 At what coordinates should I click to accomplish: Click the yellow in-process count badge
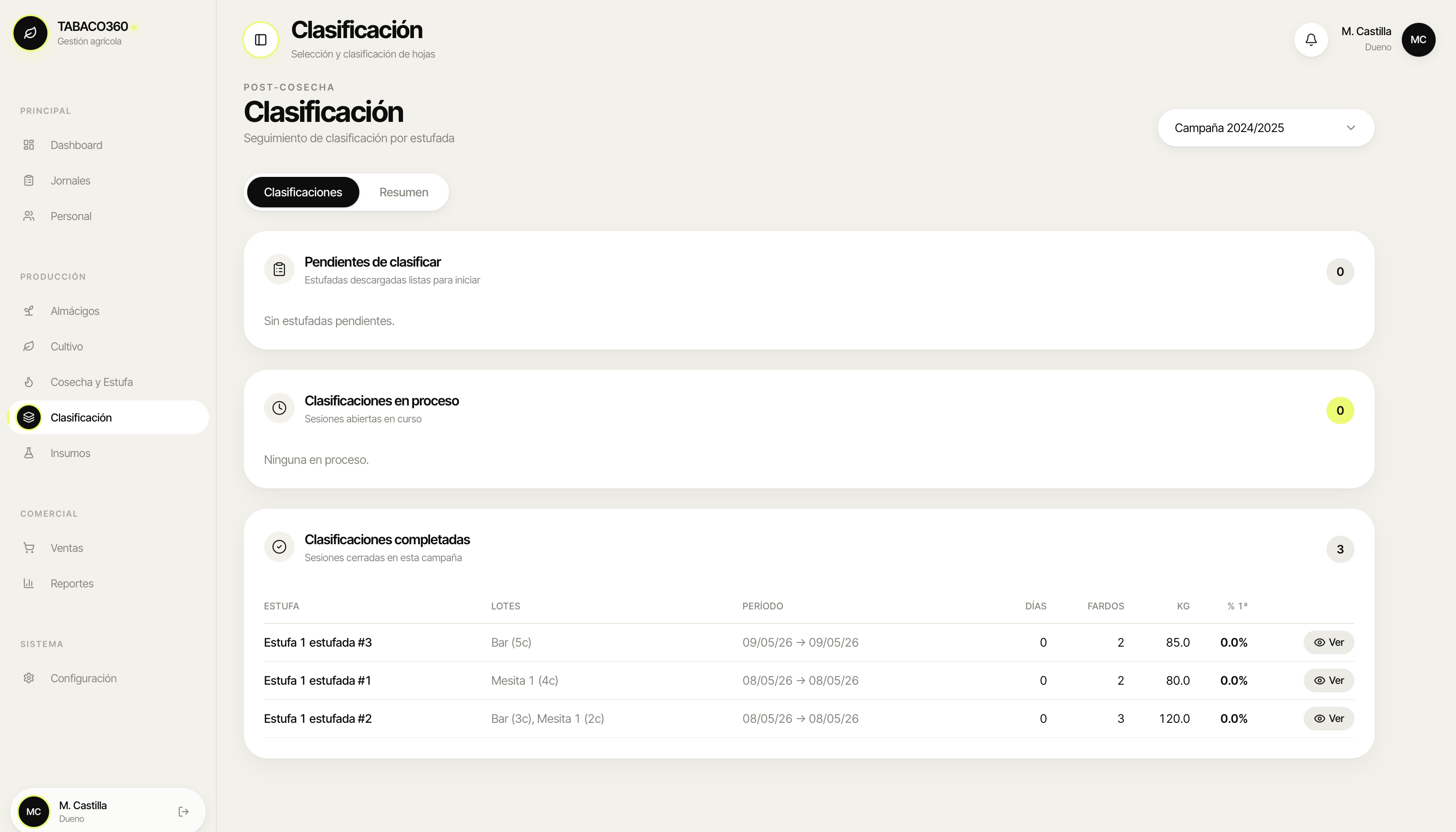click(x=1340, y=410)
